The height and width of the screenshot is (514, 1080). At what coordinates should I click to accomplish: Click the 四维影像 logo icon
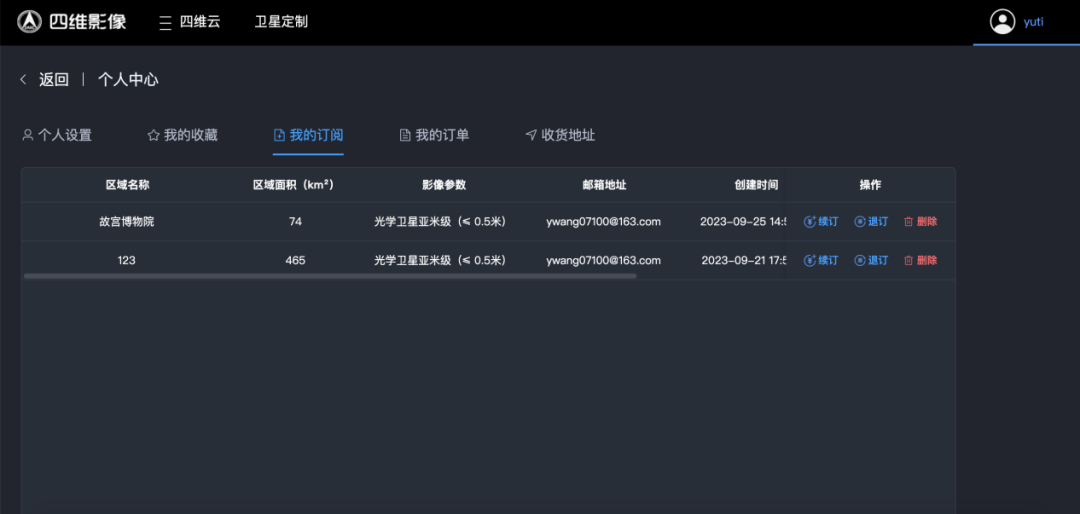[29, 22]
